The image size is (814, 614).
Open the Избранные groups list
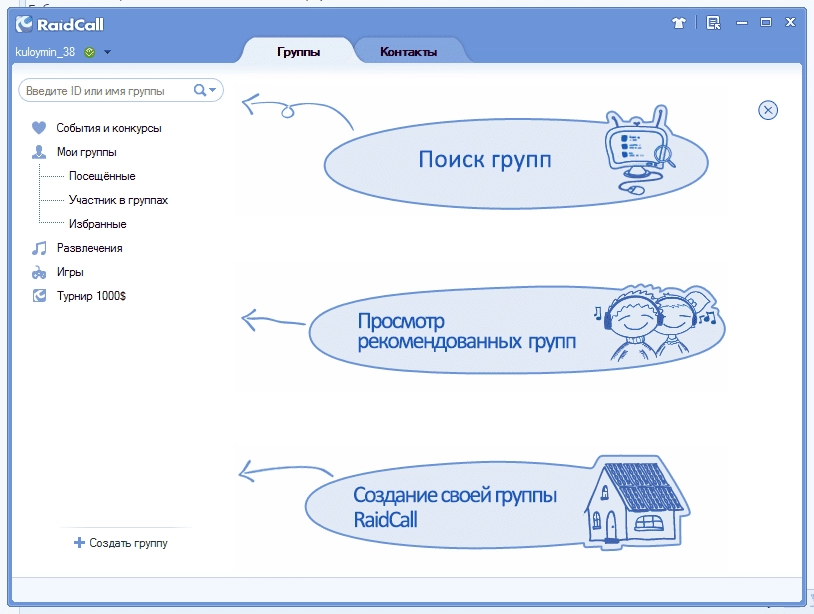coord(98,224)
